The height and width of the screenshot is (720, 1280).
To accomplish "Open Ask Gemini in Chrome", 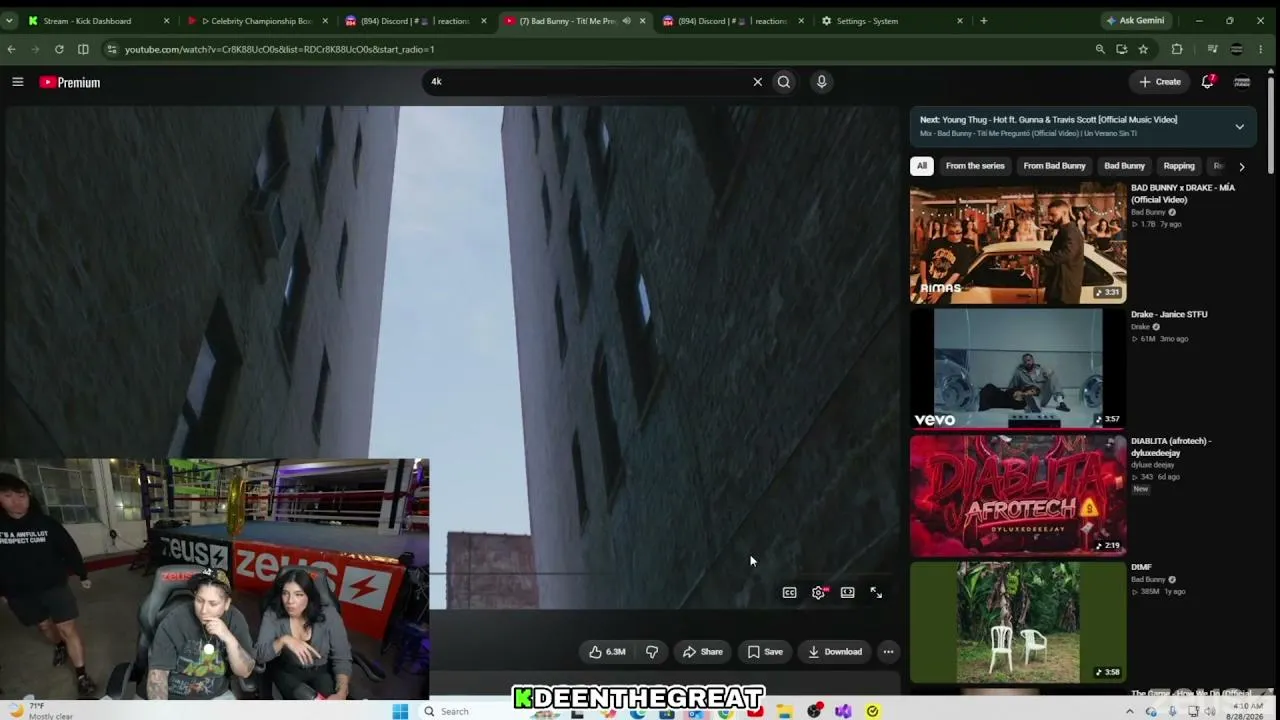I will [1135, 21].
